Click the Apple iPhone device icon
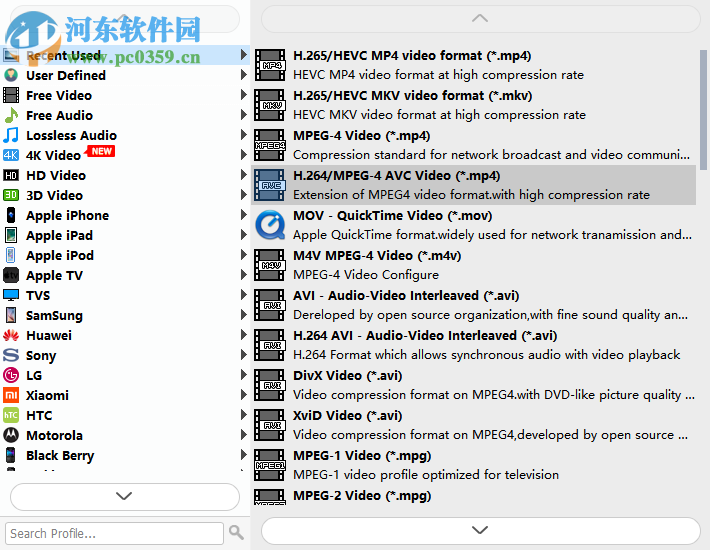This screenshot has width=710, height=550. pos(11,215)
